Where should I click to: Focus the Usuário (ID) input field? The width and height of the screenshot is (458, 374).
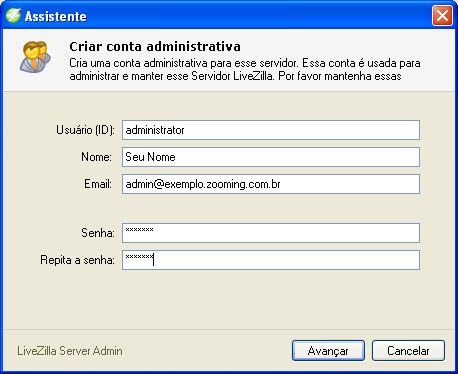point(271,130)
